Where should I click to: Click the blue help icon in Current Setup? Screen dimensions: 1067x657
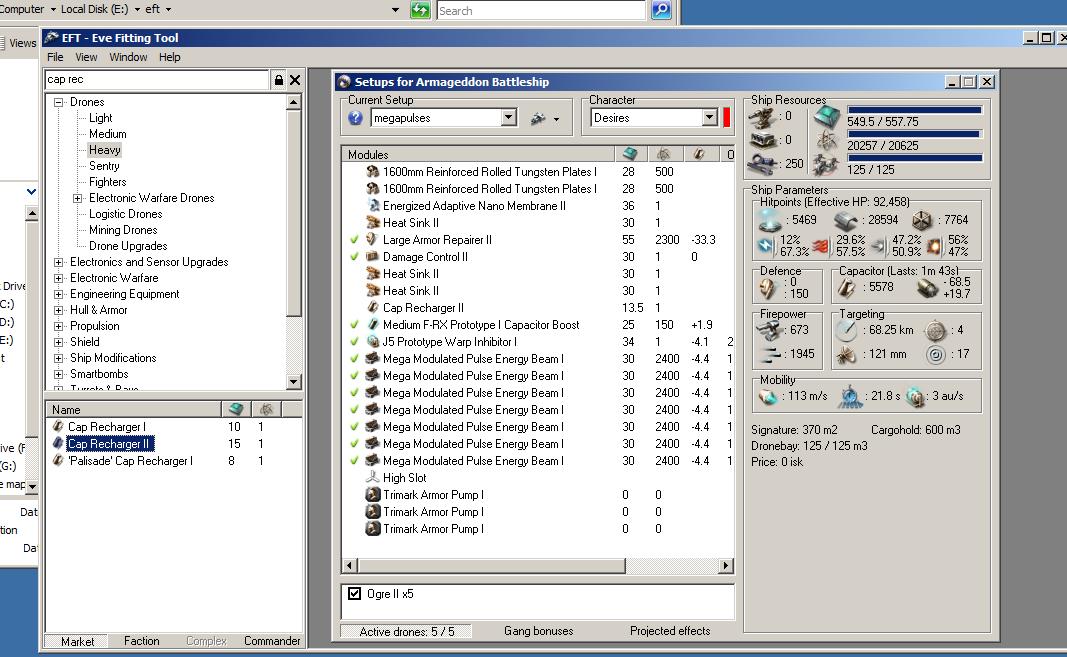pyautogui.click(x=355, y=118)
